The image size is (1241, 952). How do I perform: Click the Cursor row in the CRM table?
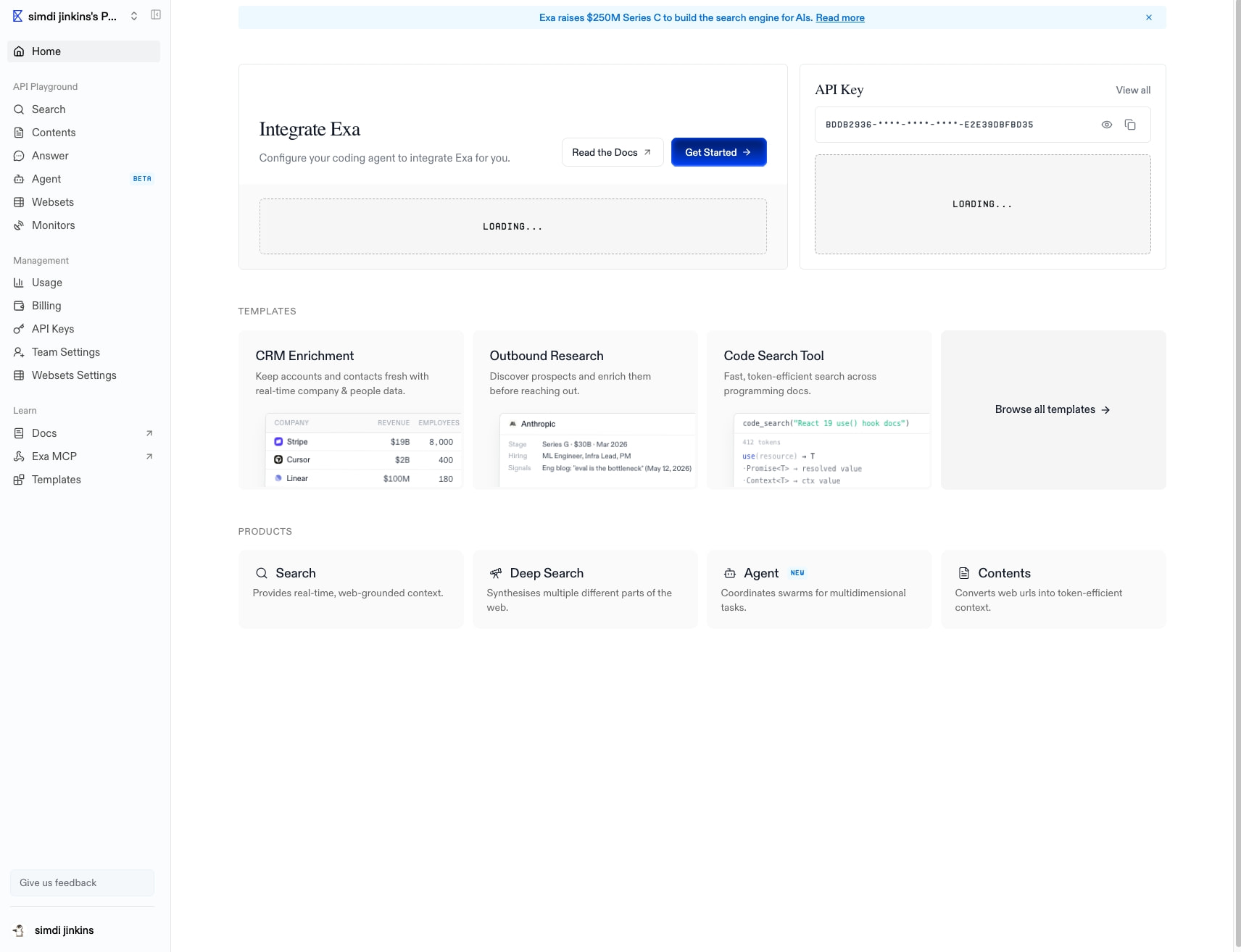[364, 460]
